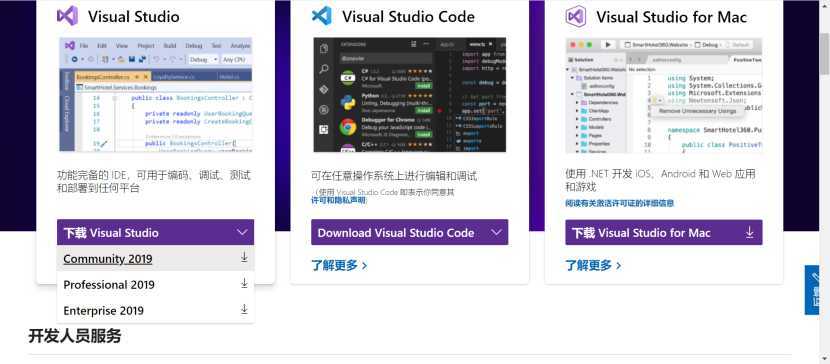Click the 开发人员服务 heading text
The height and width of the screenshot is (364, 830).
pos(75,335)
